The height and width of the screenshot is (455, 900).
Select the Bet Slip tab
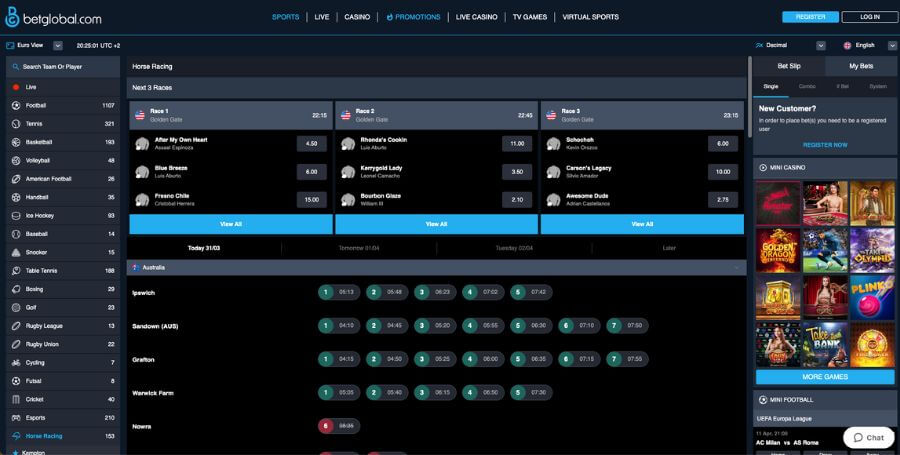pyautogui.click(x=789, y=67)
